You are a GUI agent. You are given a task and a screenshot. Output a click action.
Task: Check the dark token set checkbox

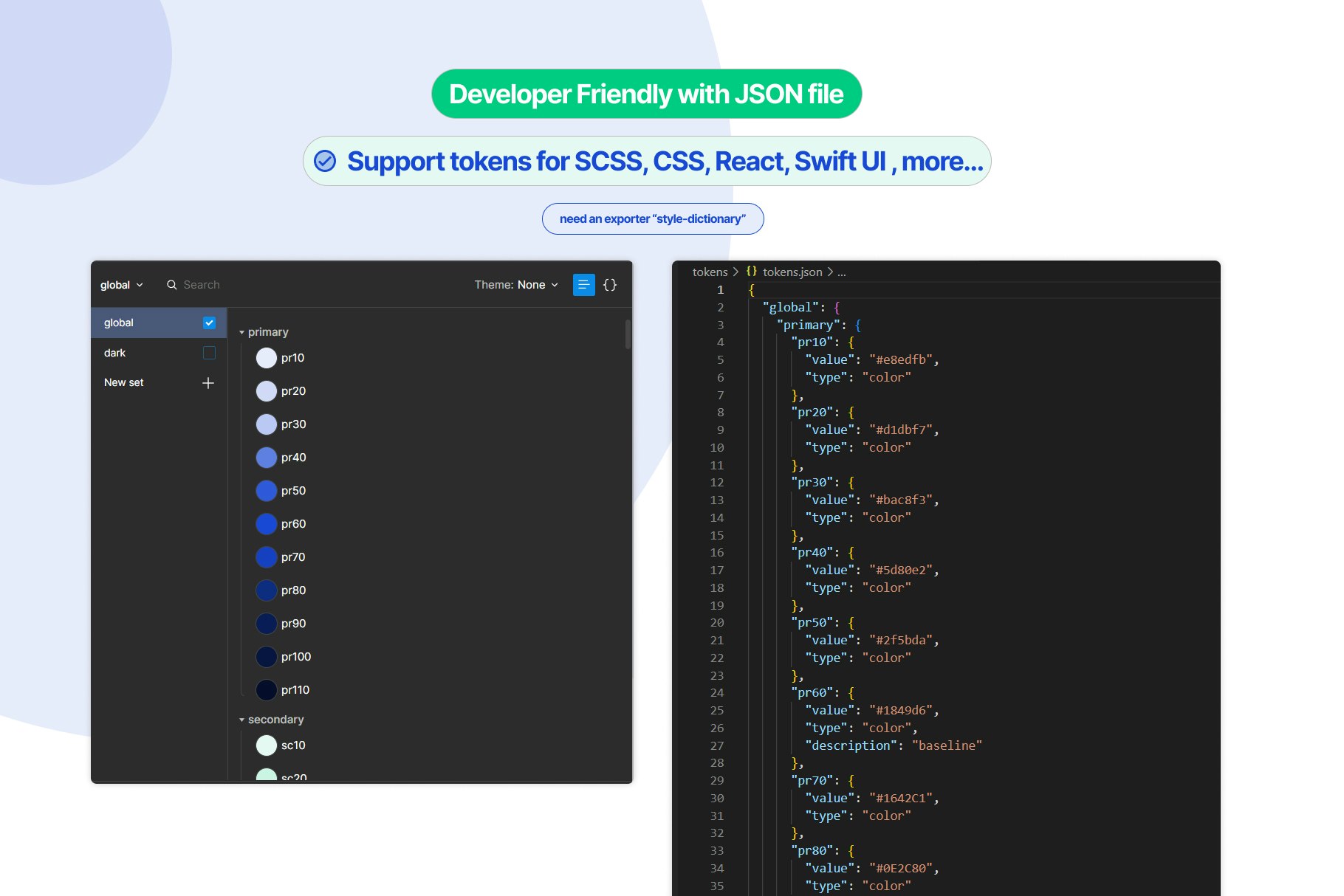point(209,353)
